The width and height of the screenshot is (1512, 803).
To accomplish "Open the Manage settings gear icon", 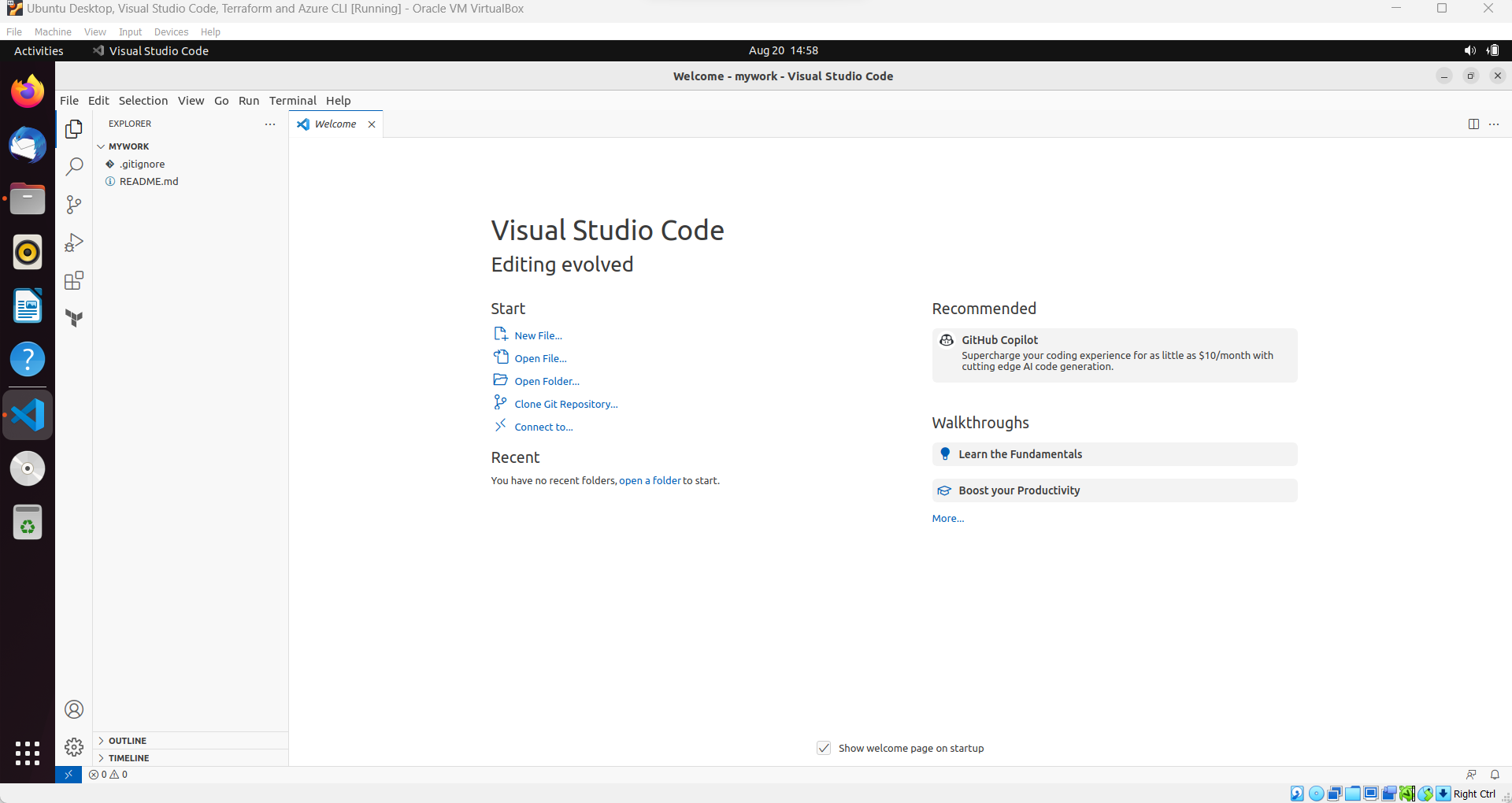I will tap(73, 746).
